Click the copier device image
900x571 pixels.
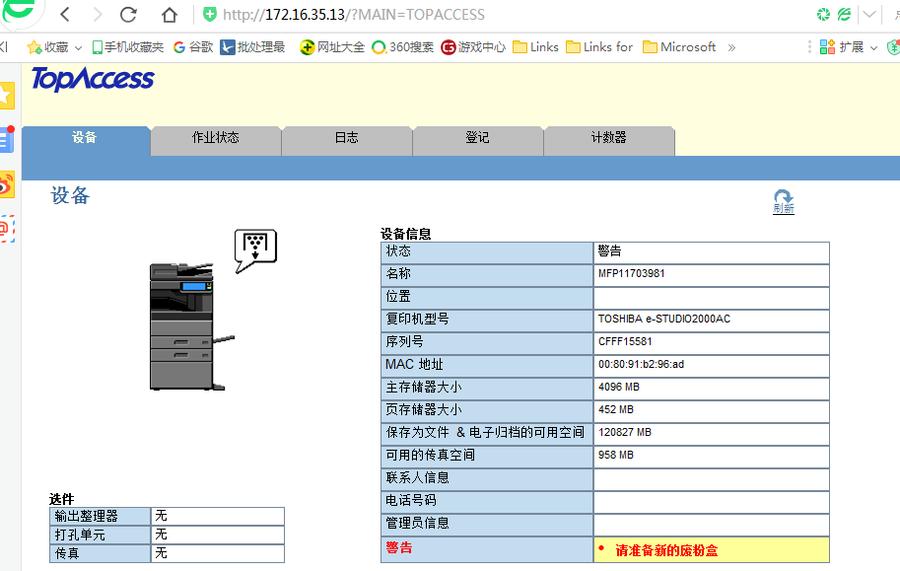coord(191,327)
